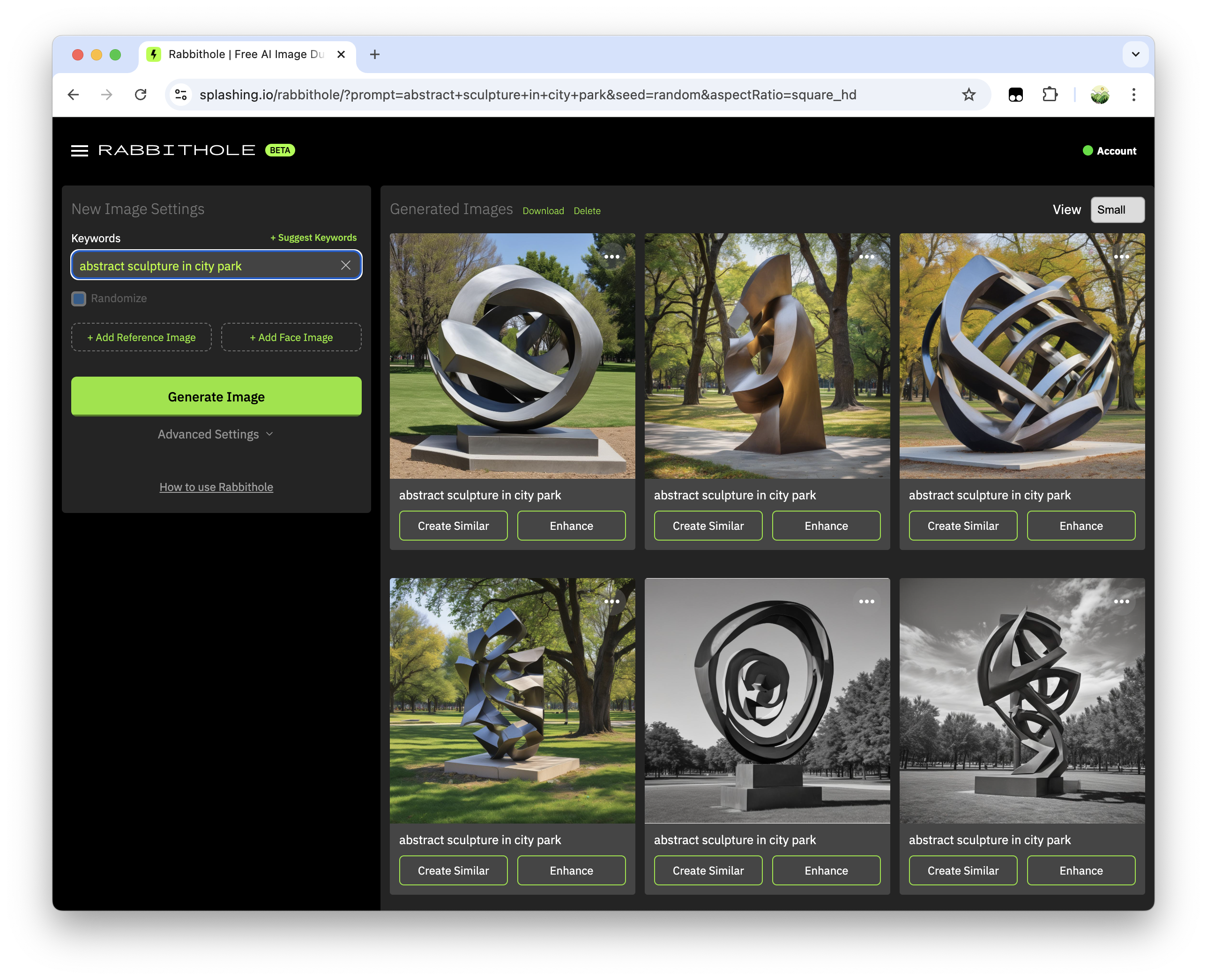Viewport: 1207px width, 980px height.
Task: Open the silver ring sculpture thumbnail
Action: tap(512, 356)
